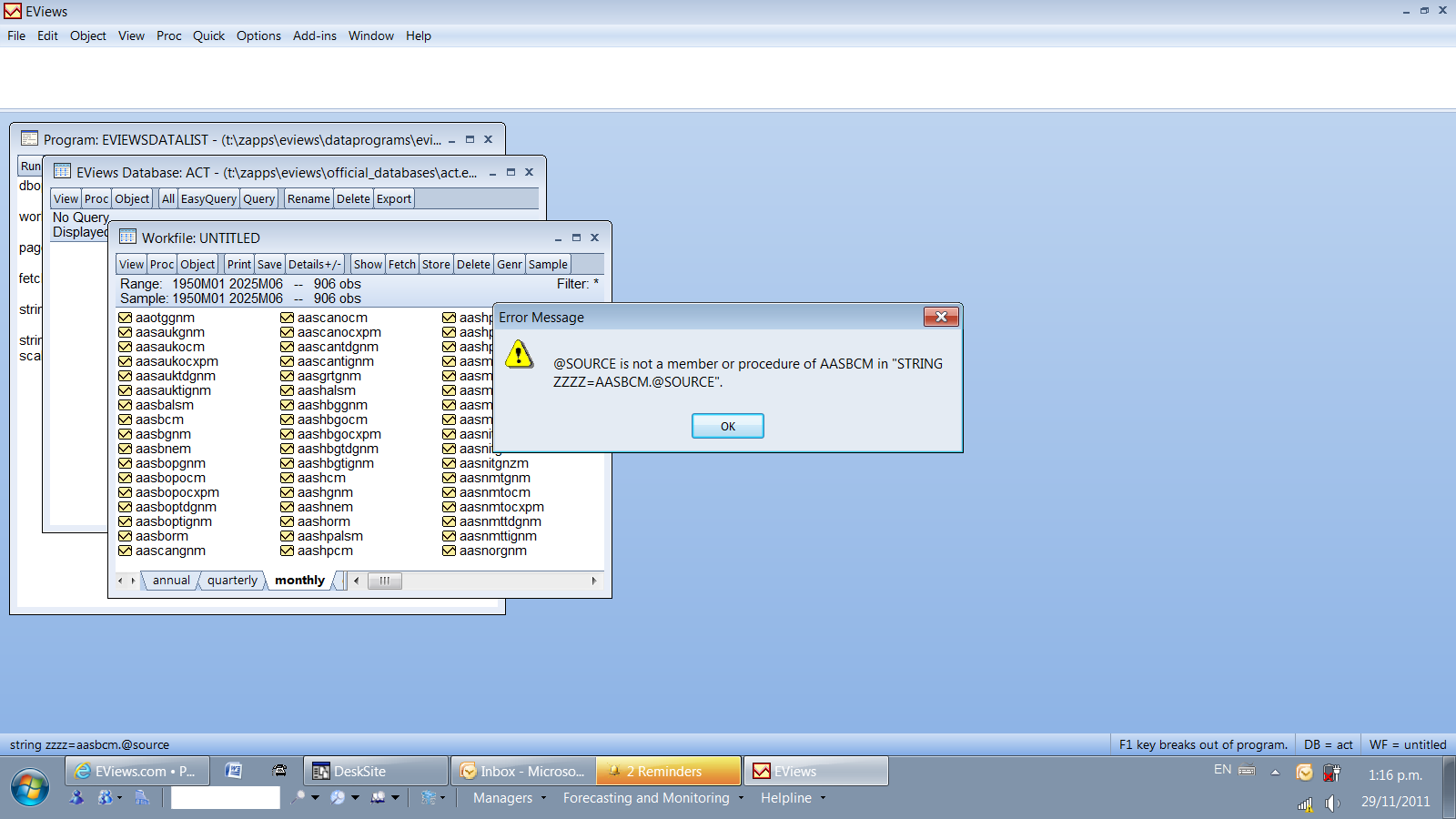Screen dimensions: 1456x819
Task: Select the series icon beside aasnmtgnm
Action: tap(449, 478)
